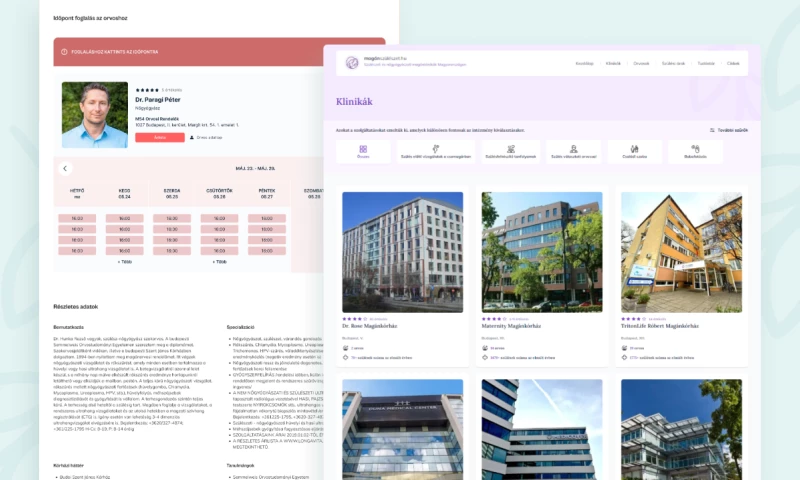Click the births count icon on Dr. Rose card

(345, 358)
